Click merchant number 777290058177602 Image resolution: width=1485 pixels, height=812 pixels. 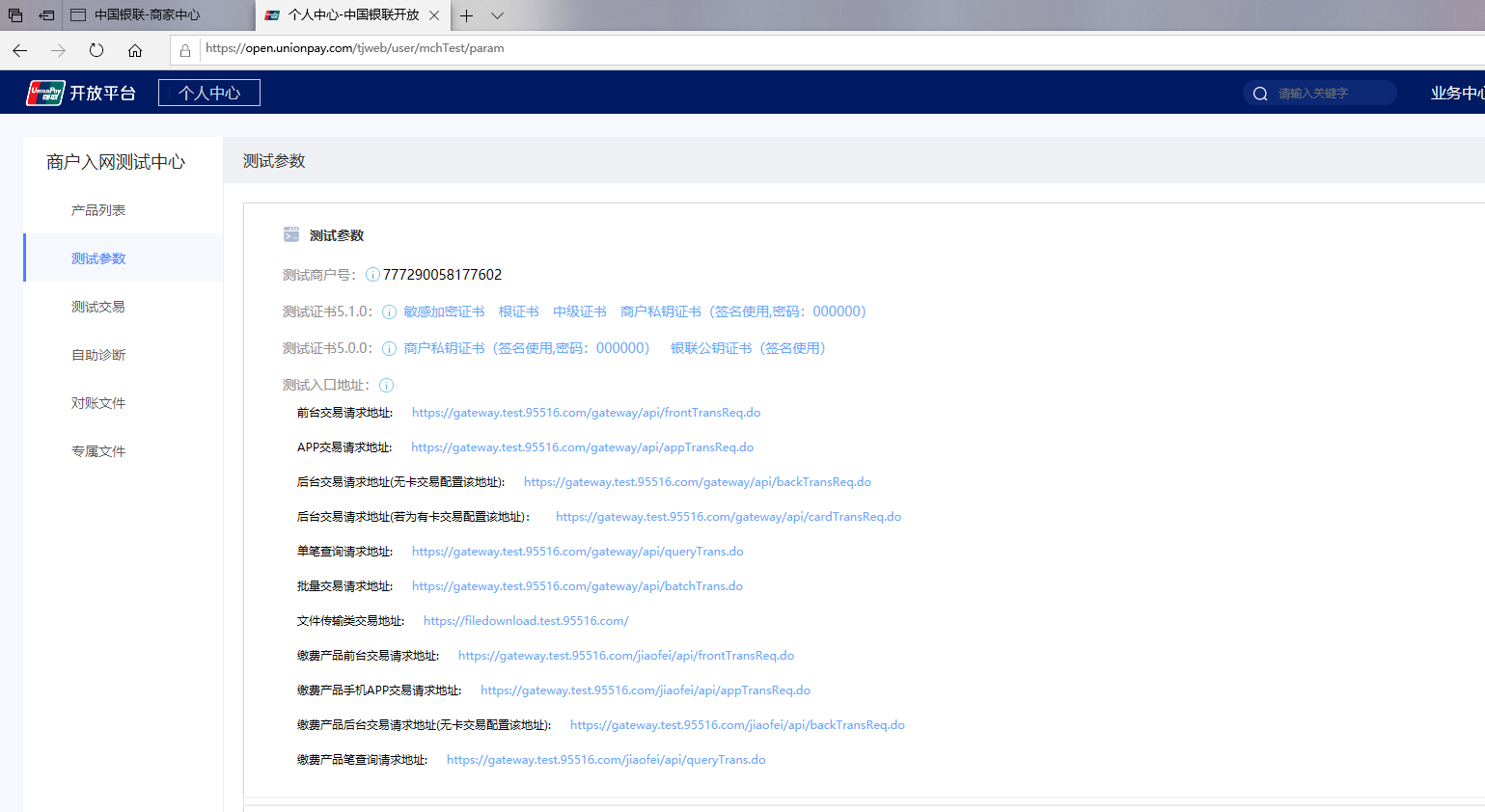click(x=442, y=275)
